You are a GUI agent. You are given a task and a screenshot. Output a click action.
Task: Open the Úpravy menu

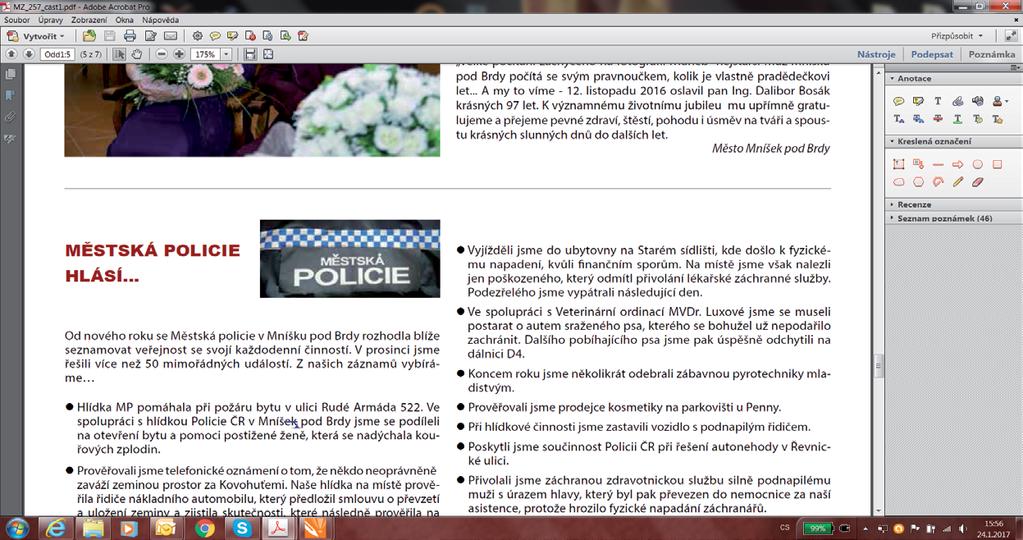point(50,20)
